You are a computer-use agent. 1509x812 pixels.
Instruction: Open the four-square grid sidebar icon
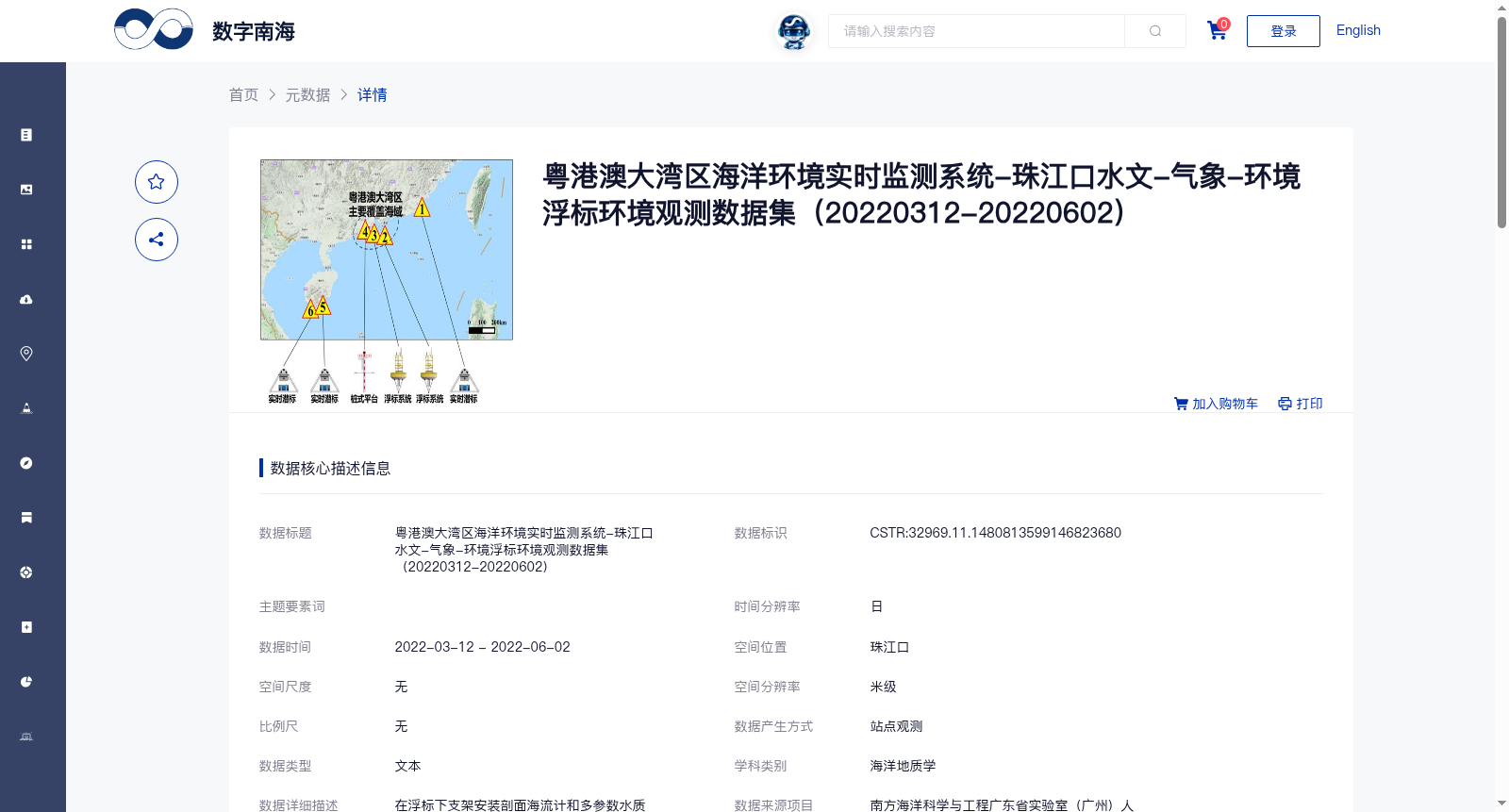tap(26, 244)
